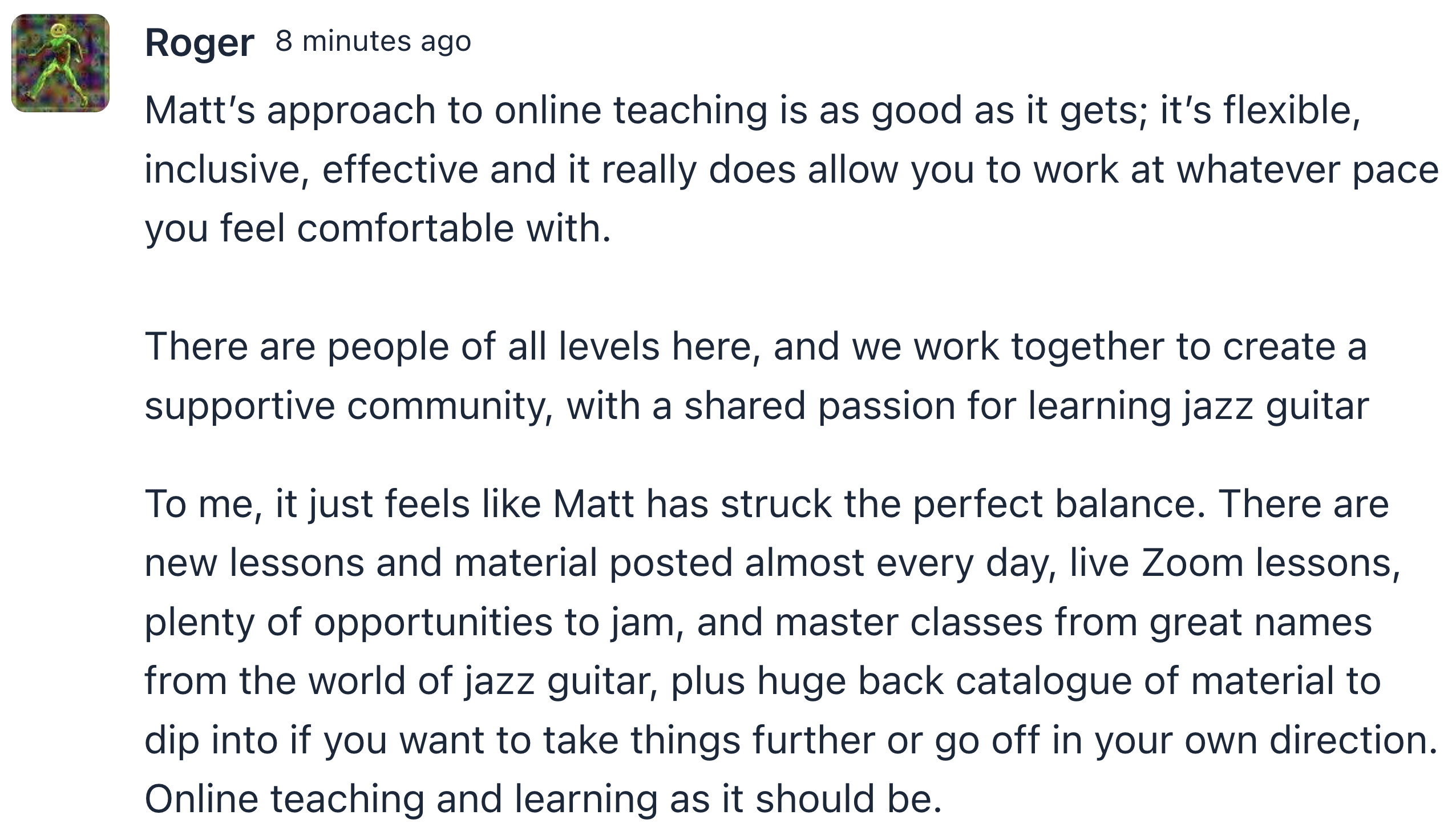Click the line from the world of jazz guitar
The width and height of the screenshot is (1456, 831).
[x=763, y=681]
